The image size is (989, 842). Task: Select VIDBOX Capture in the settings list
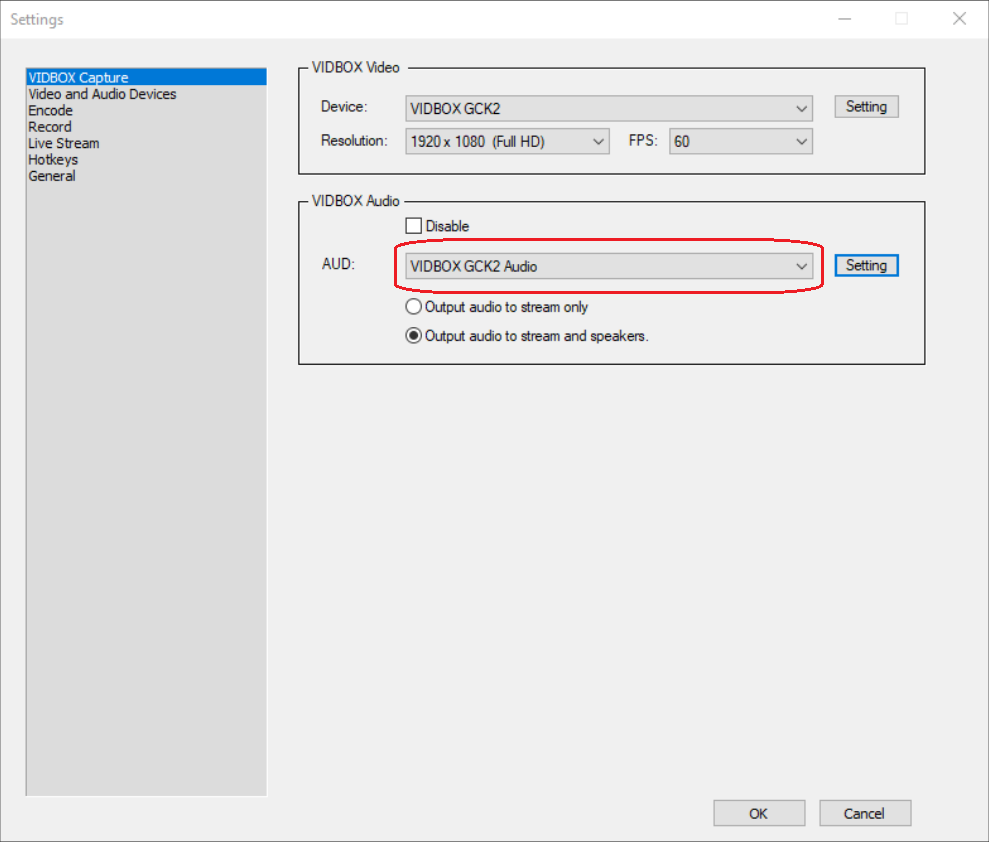[78, 77]
